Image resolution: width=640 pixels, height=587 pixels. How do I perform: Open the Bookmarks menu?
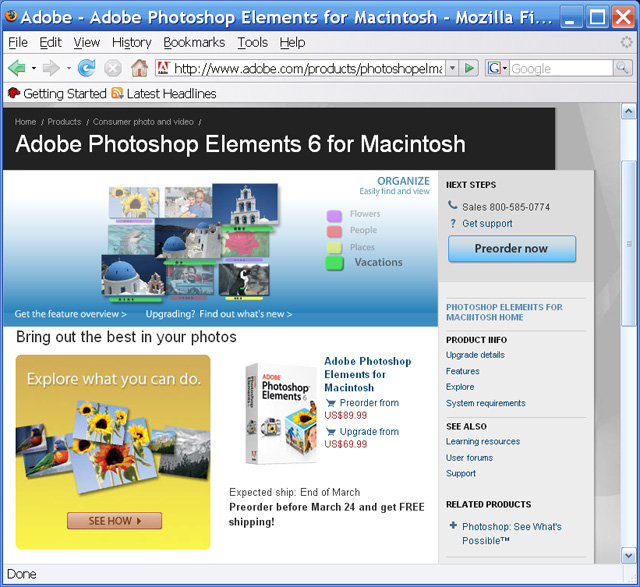click(194, 42)
